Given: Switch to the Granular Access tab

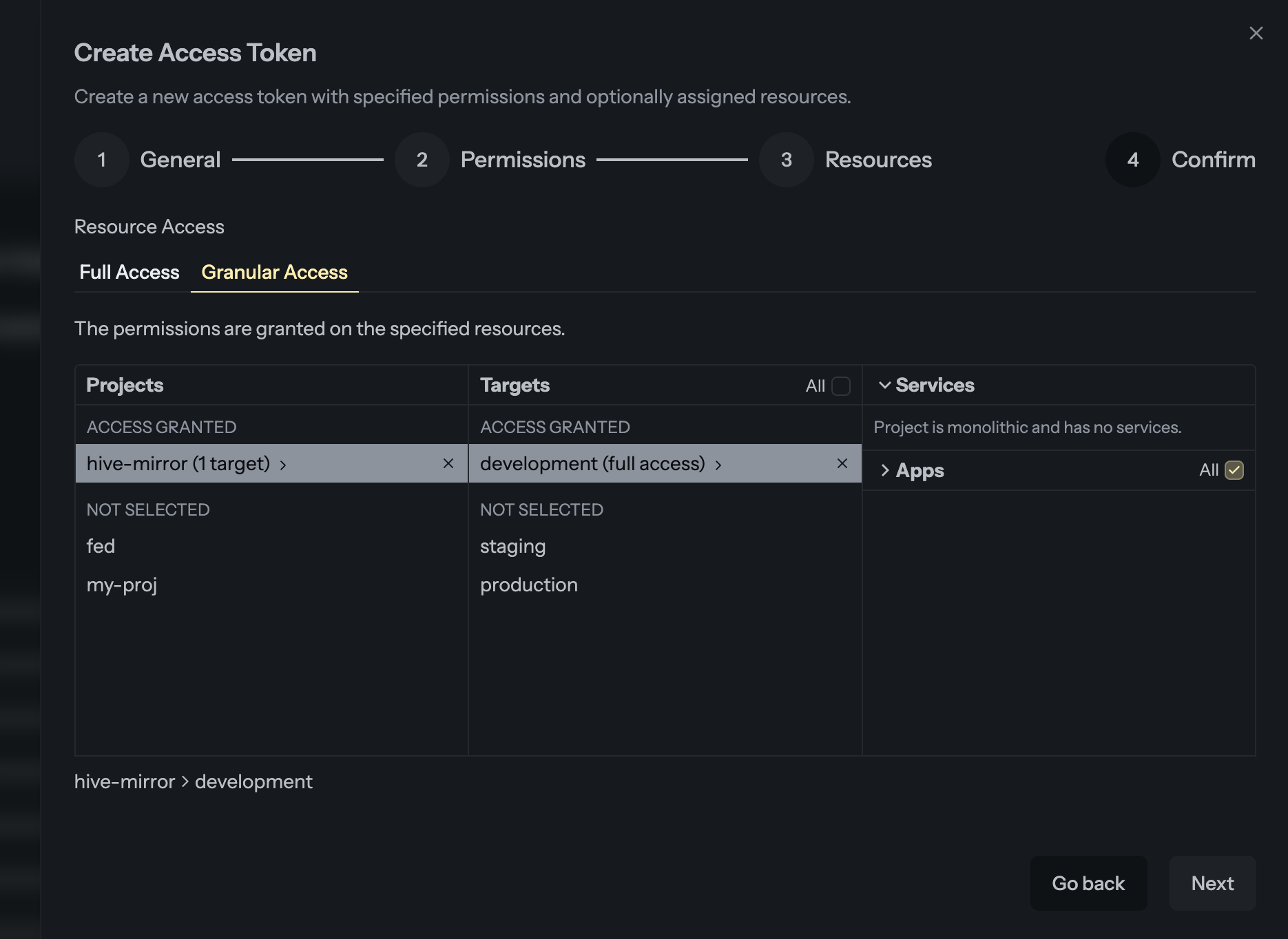Looking at the screenshot, I should (x=273, y=272).
